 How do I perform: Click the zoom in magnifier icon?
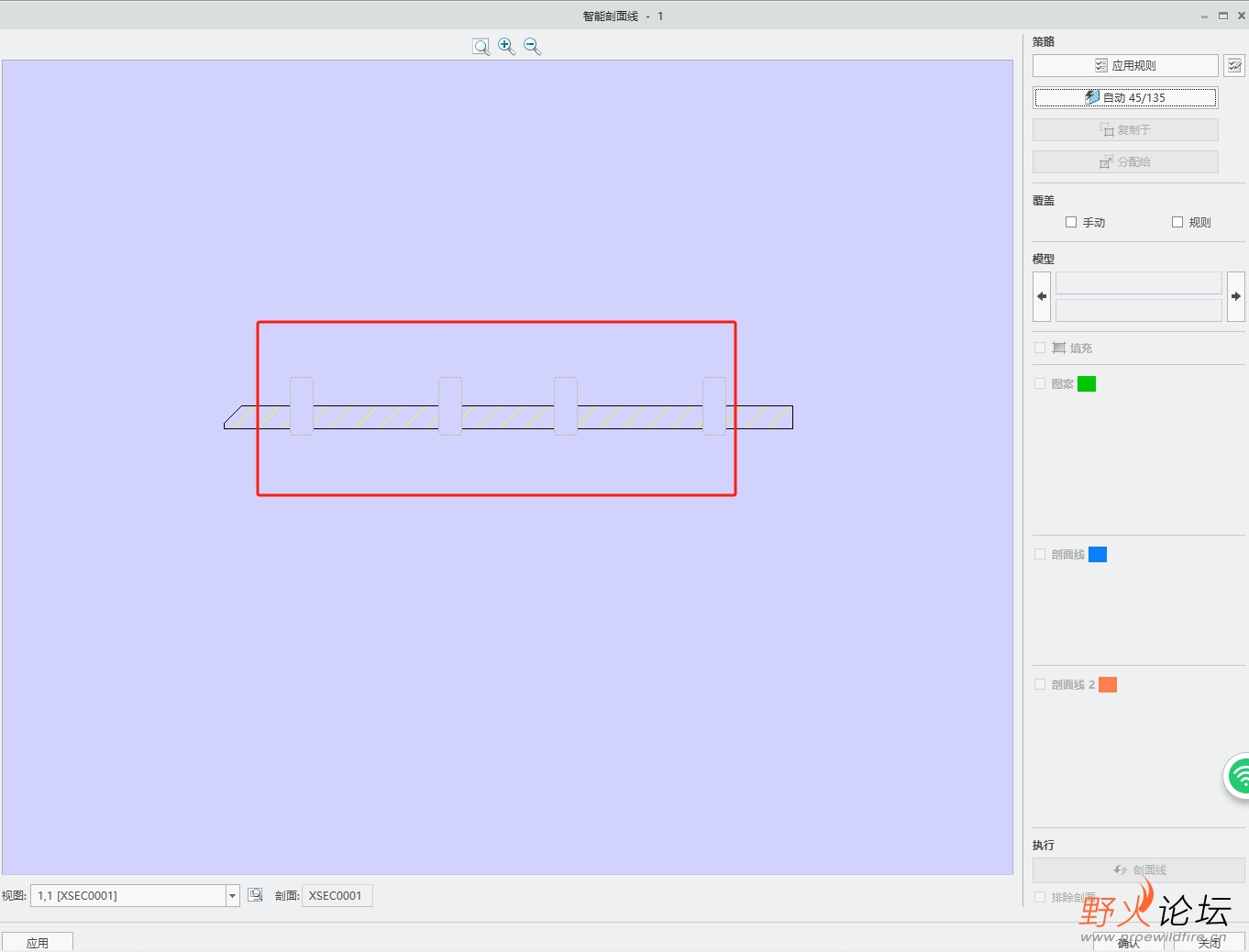coord(506,47)
